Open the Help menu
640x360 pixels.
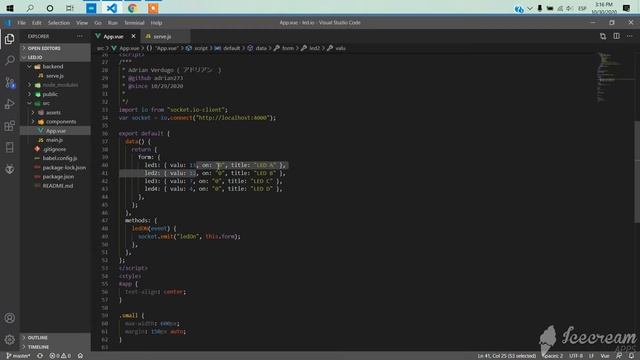pos(156,23)
